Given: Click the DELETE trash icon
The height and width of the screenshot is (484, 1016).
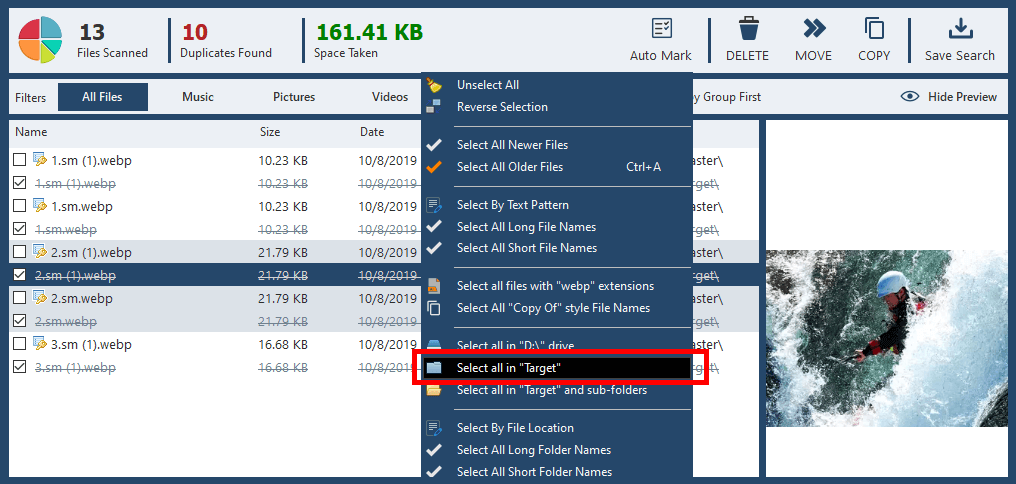Looking at the screenshot, I should [x=748, y=29].
